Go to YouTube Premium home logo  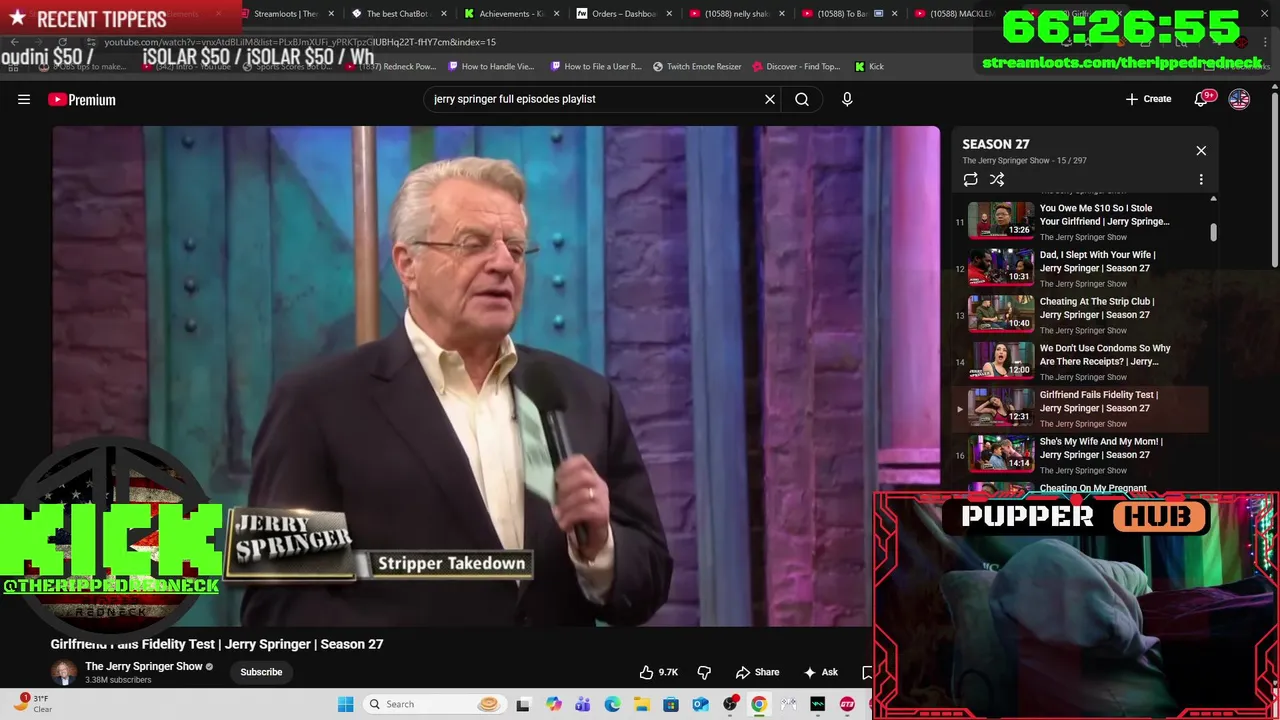pos(82,99)
